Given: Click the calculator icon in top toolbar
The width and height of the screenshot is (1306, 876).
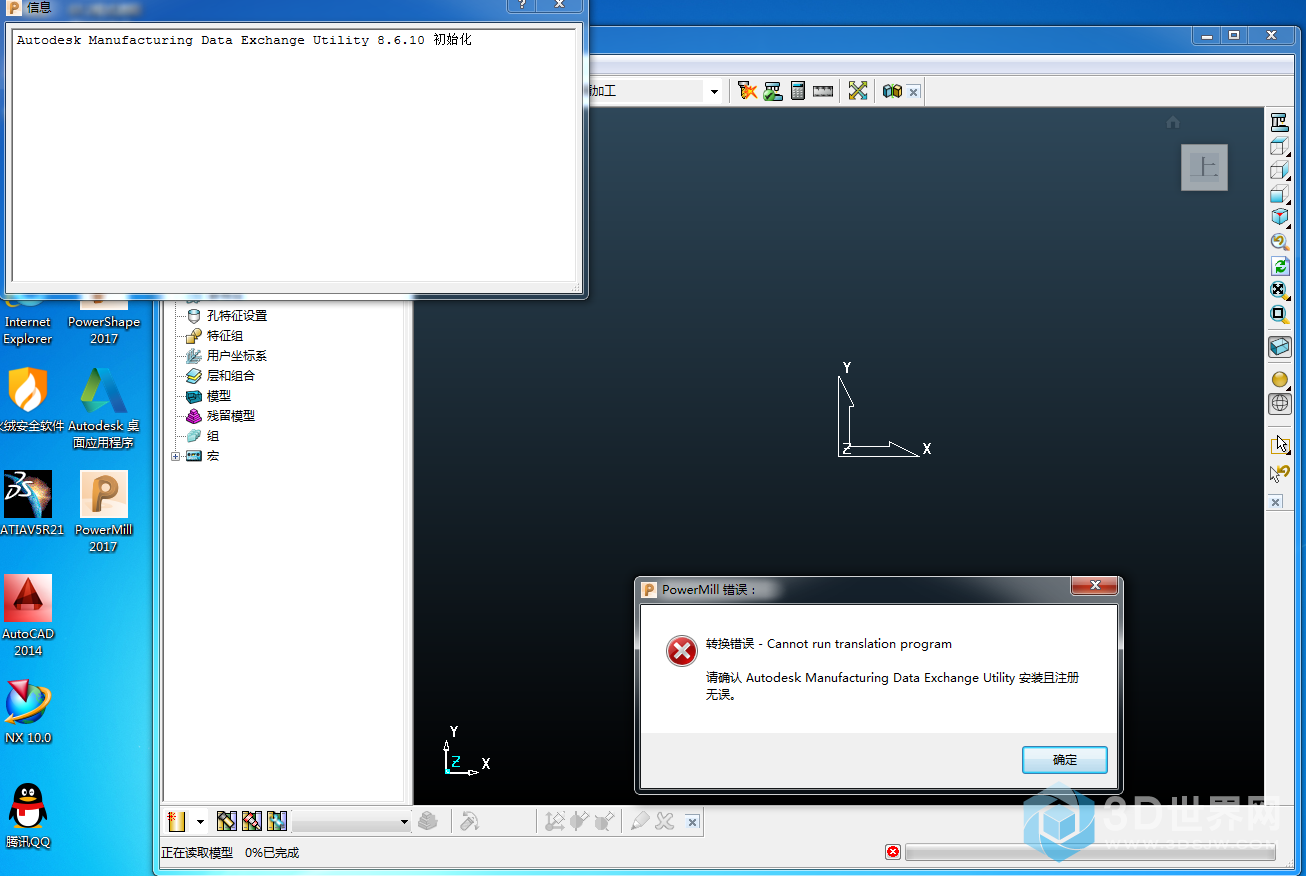Looking at the screenshot, I should click(798, 91).
